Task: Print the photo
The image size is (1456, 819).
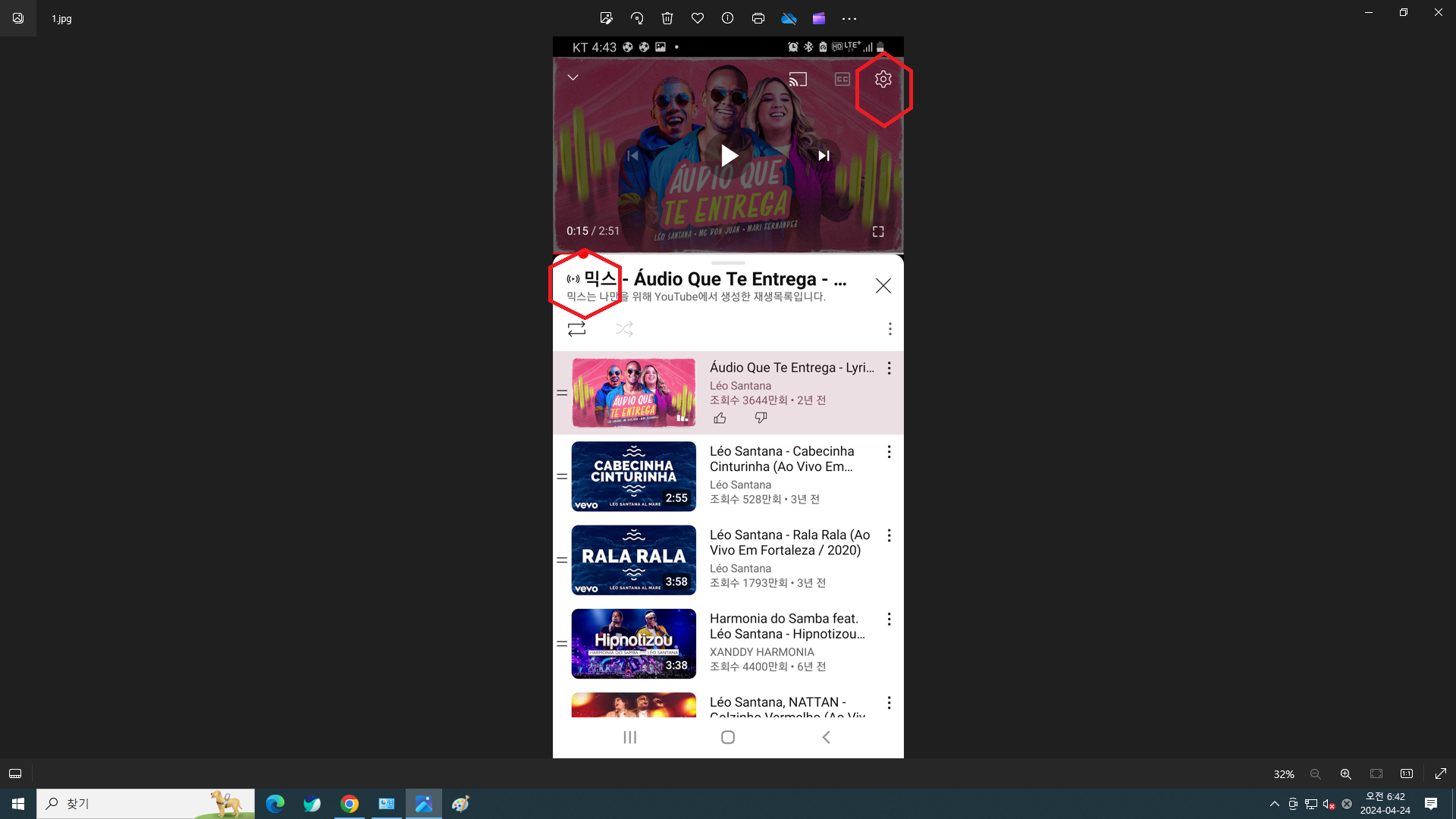Action: tap(758, 18)
